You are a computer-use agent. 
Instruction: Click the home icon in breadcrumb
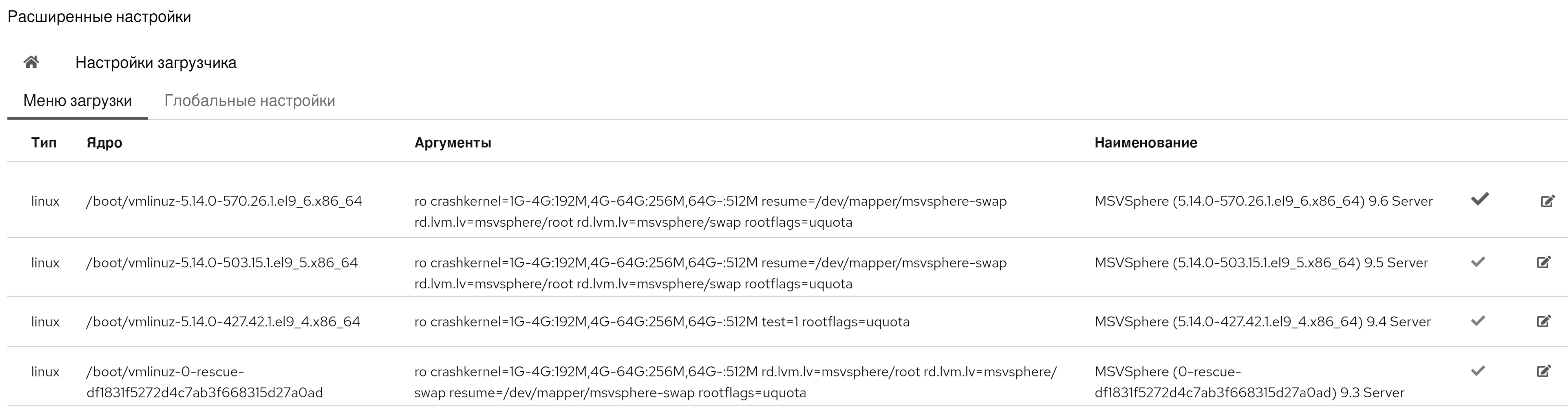(x=31, y=62)
